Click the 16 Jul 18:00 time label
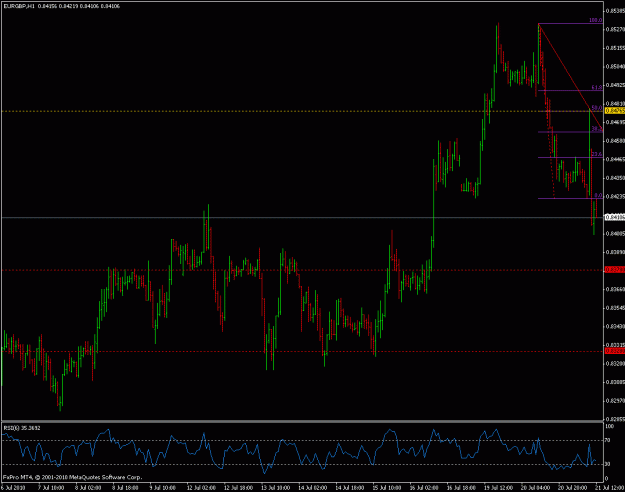The height and width of the screenshot is (492, 625). [461, 488]
